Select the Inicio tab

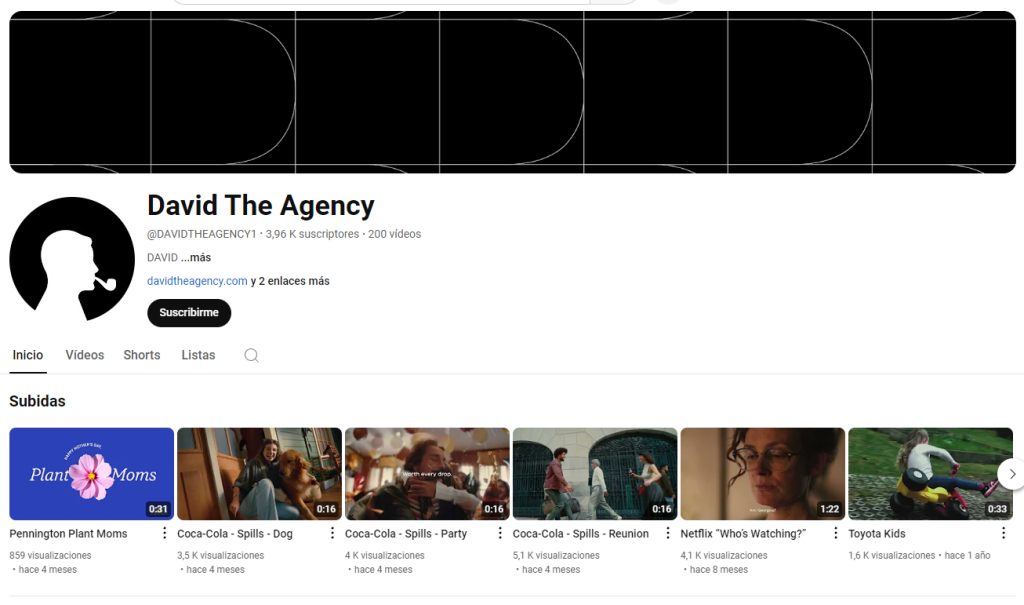[x=27, y=355]
